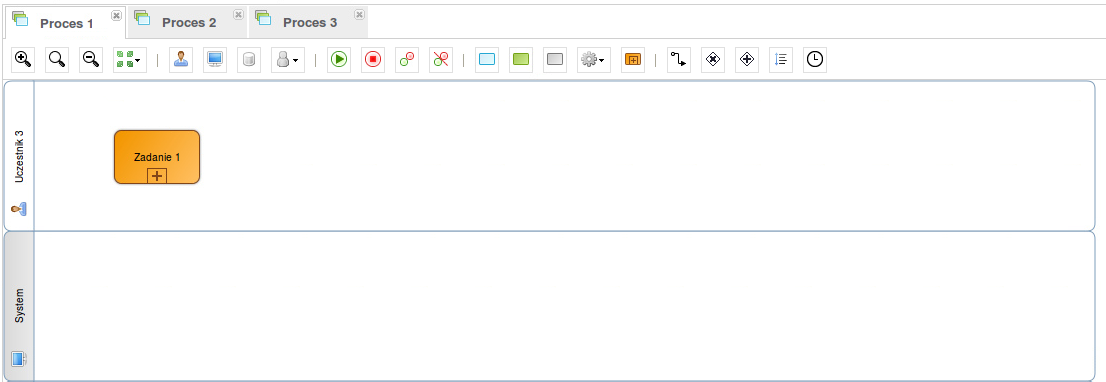
Task: Switch to the Proces 2 tab
Action: (x=188, y=23)
